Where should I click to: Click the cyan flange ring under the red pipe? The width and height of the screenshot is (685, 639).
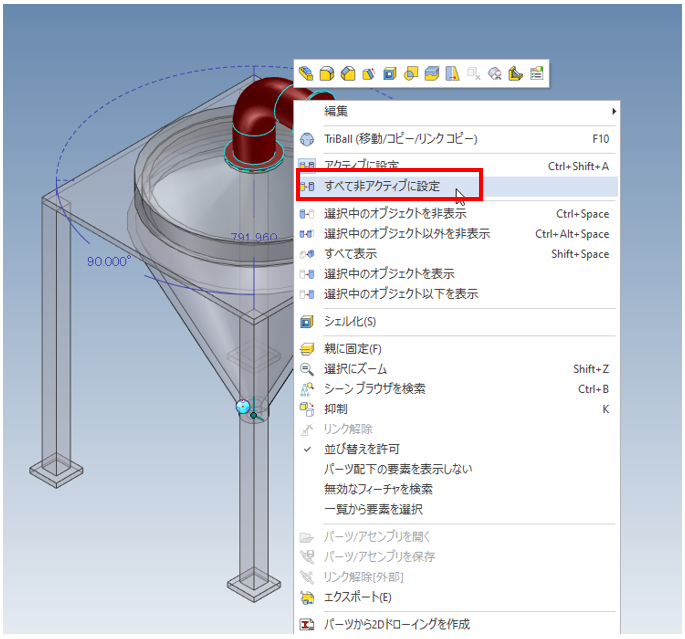click(x=254, y=156)
